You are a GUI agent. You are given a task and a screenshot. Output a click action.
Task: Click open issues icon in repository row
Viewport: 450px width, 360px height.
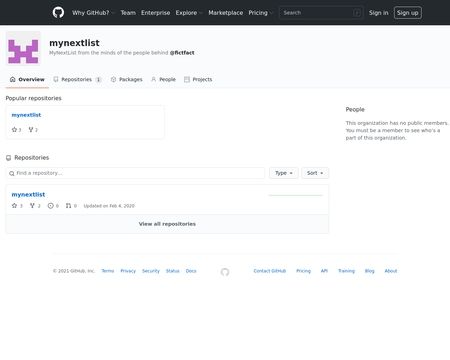51,206
